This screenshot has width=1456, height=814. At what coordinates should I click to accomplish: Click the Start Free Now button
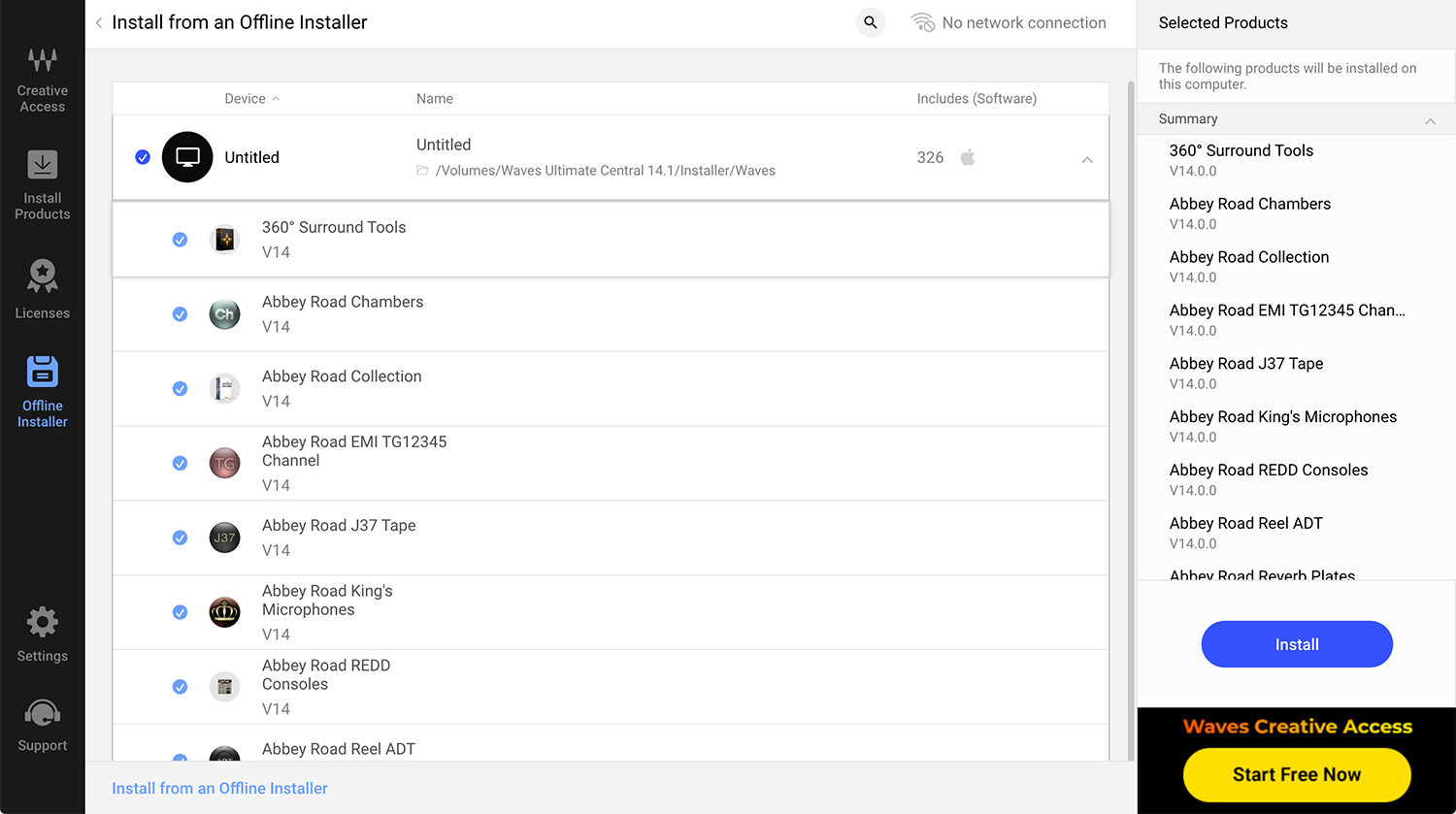point(1296,774)
